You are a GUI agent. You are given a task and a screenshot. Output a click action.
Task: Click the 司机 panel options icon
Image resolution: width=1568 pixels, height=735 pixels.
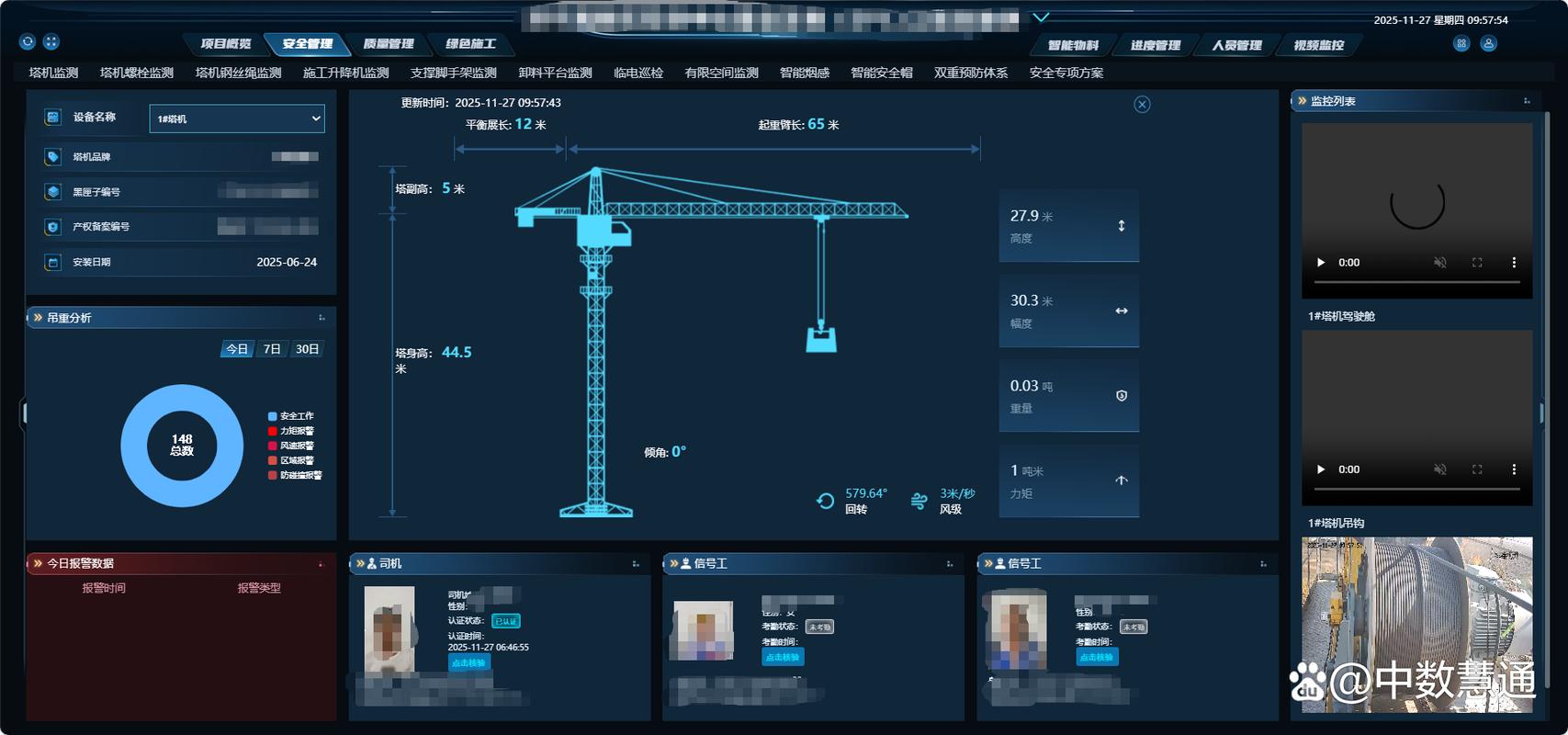[636, 564]
